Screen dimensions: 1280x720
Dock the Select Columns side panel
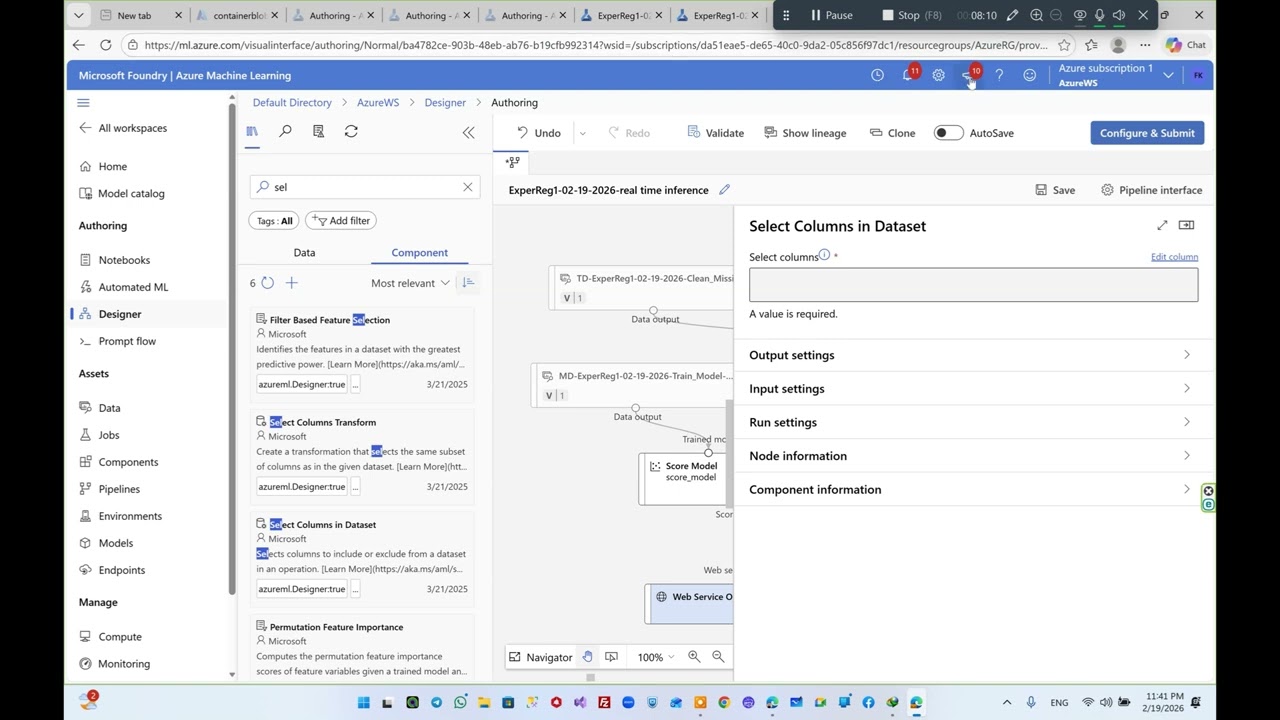(x=1186, y=226)
